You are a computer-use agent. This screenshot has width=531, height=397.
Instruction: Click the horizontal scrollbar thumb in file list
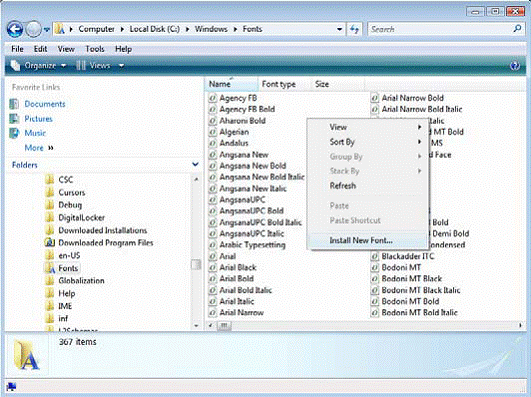coord(224,326)
